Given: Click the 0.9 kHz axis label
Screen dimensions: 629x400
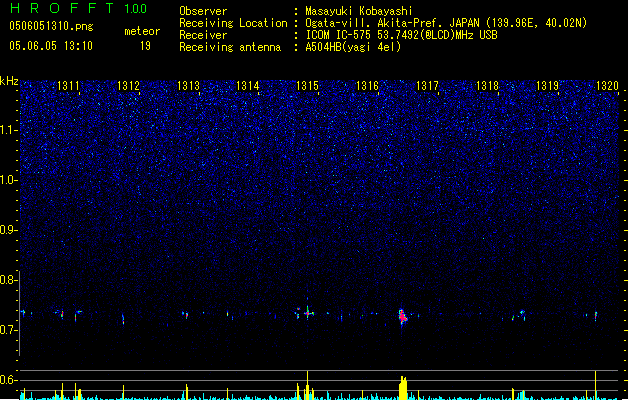Looking at the screenshot, I should point(8,230).
